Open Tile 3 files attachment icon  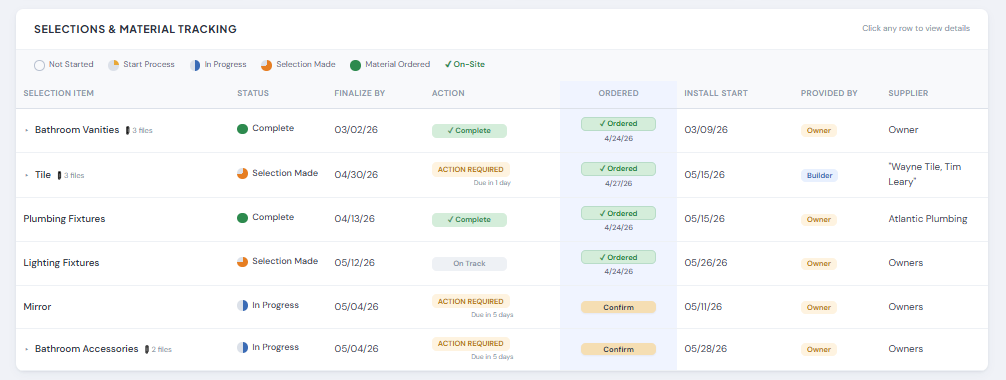(x=60, y=175)
